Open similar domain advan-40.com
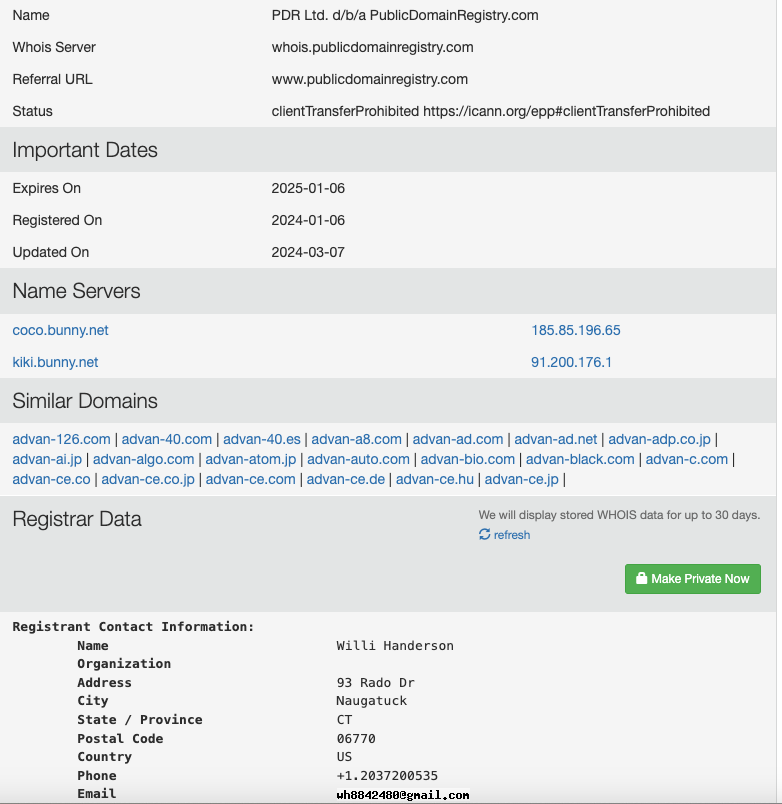782x804 pixels. point(167,439)
